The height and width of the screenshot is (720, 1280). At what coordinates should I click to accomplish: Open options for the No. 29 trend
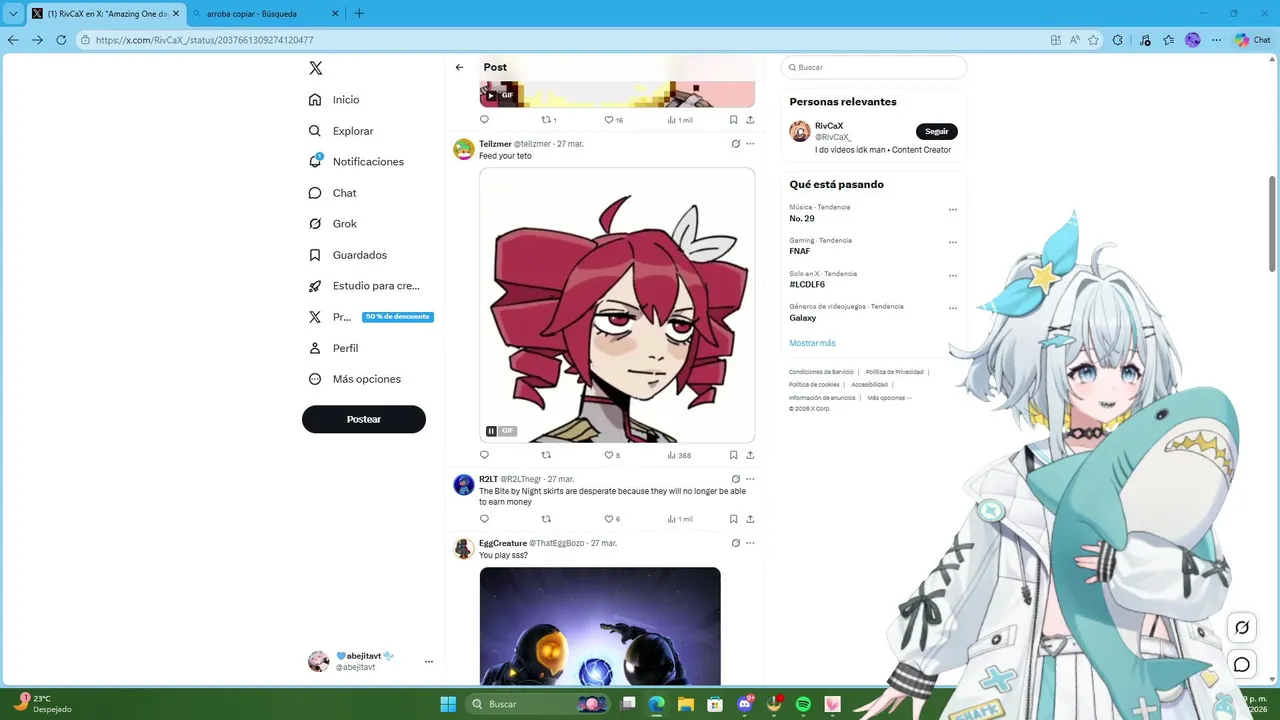(x=953, y=210)
